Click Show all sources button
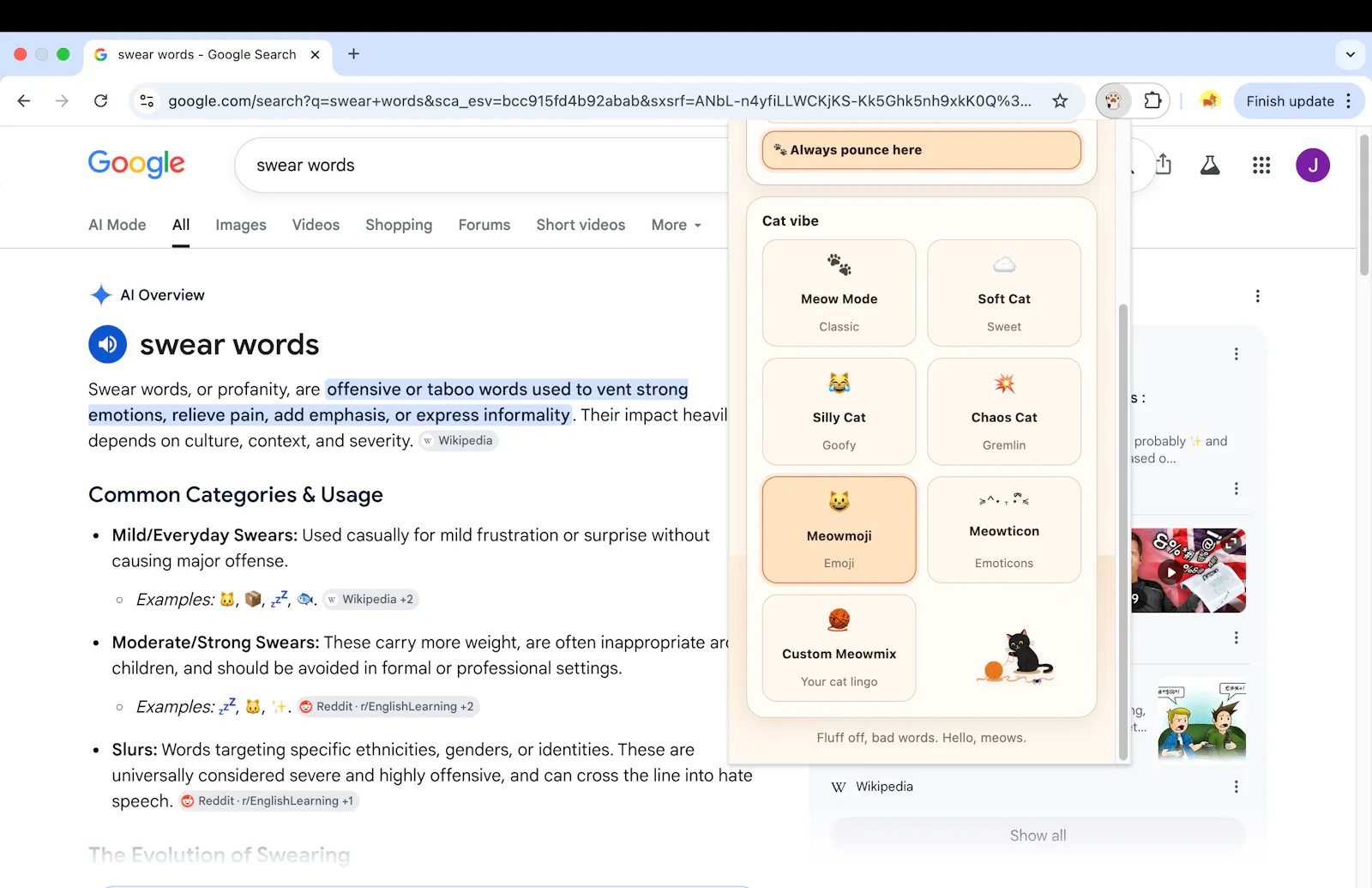This screenshot has height=888, width=1372. [1038, 836]
